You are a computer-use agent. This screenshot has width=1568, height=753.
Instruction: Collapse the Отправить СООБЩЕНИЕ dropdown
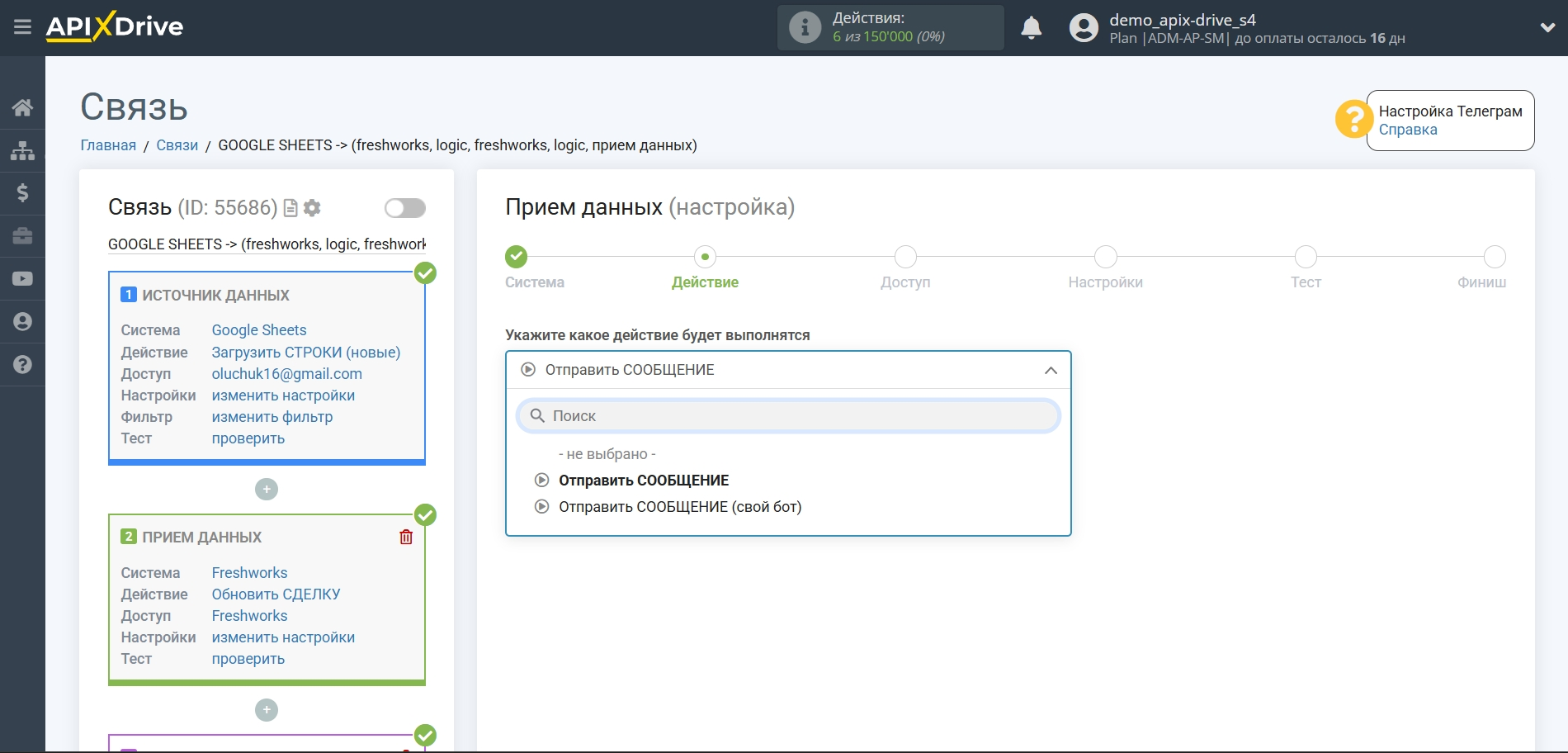pyautogui.click(x=1050, y=370)
